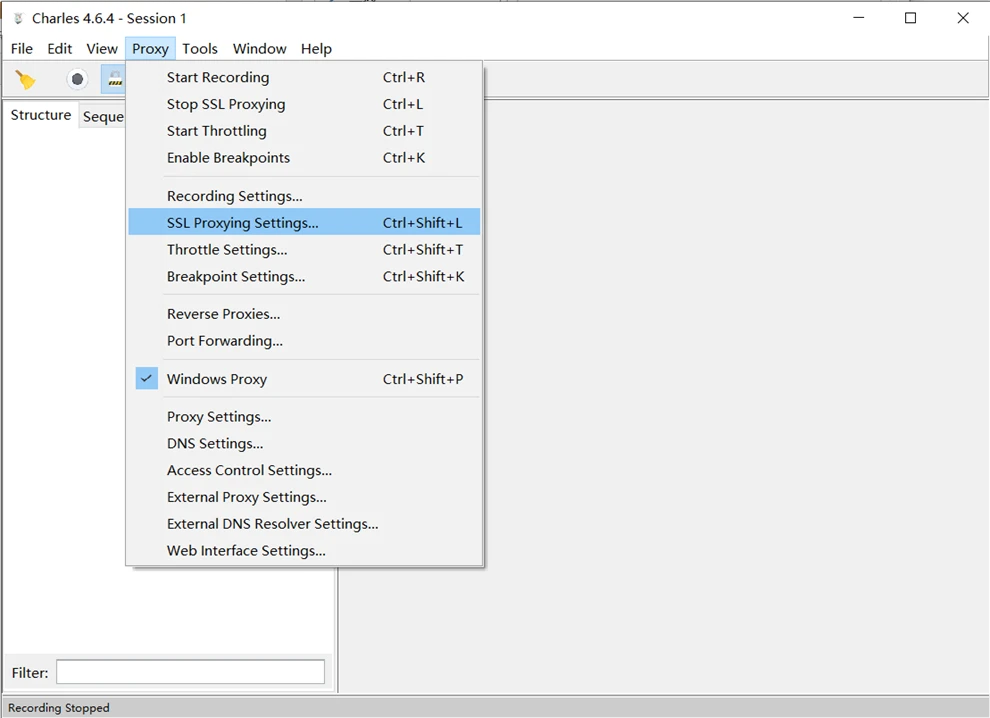The image size is (990, 718).
Task: Open External Proxy Settings entry
Action: (304, 497)
